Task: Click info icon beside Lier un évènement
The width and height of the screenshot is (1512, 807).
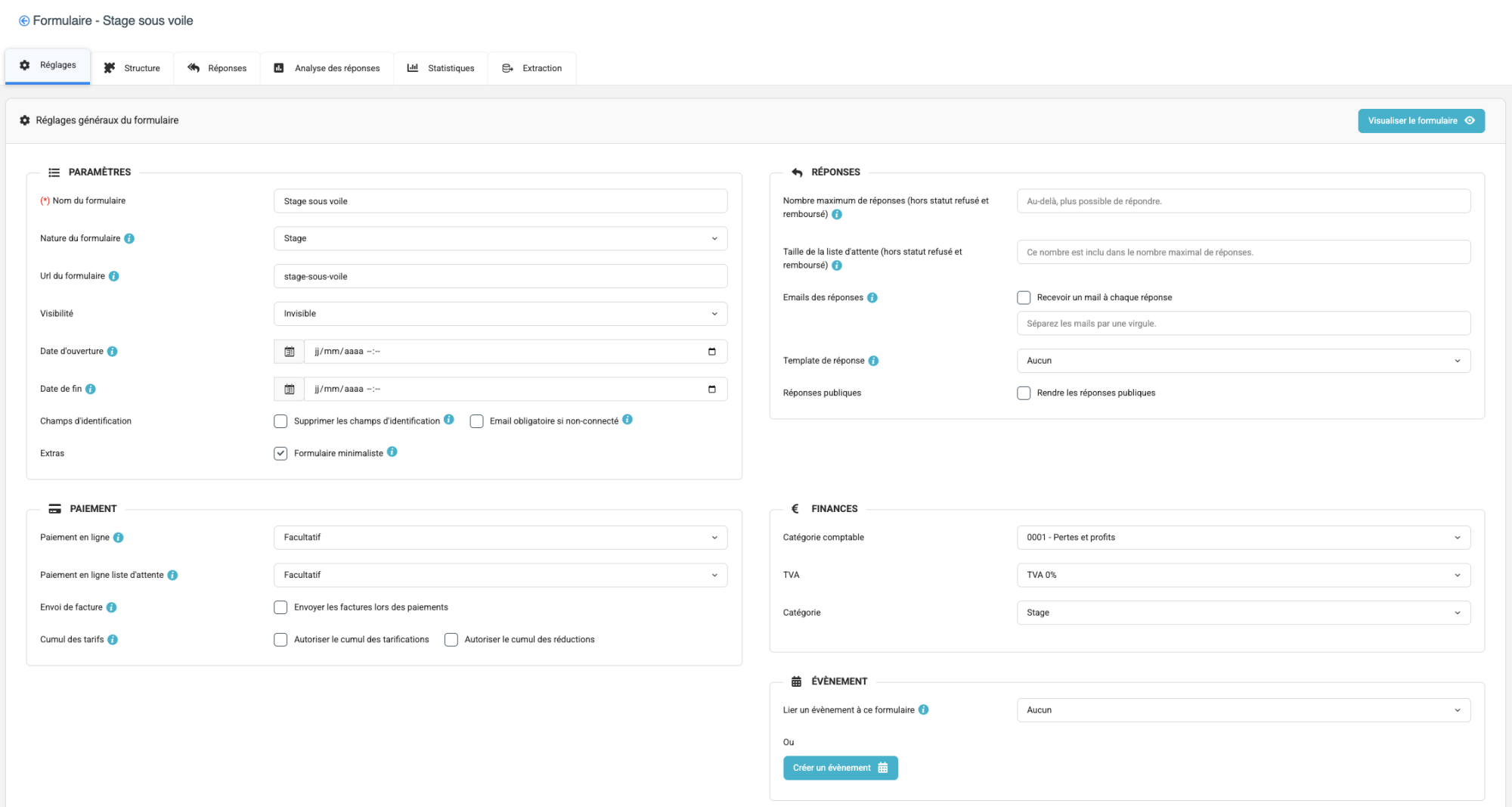Action: pos(924,710)
